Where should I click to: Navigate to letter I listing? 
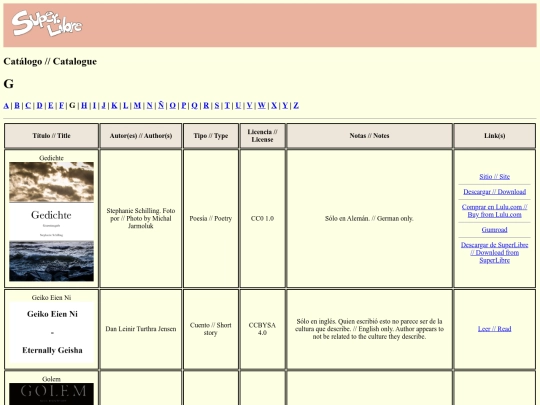(x=94, y=105)
